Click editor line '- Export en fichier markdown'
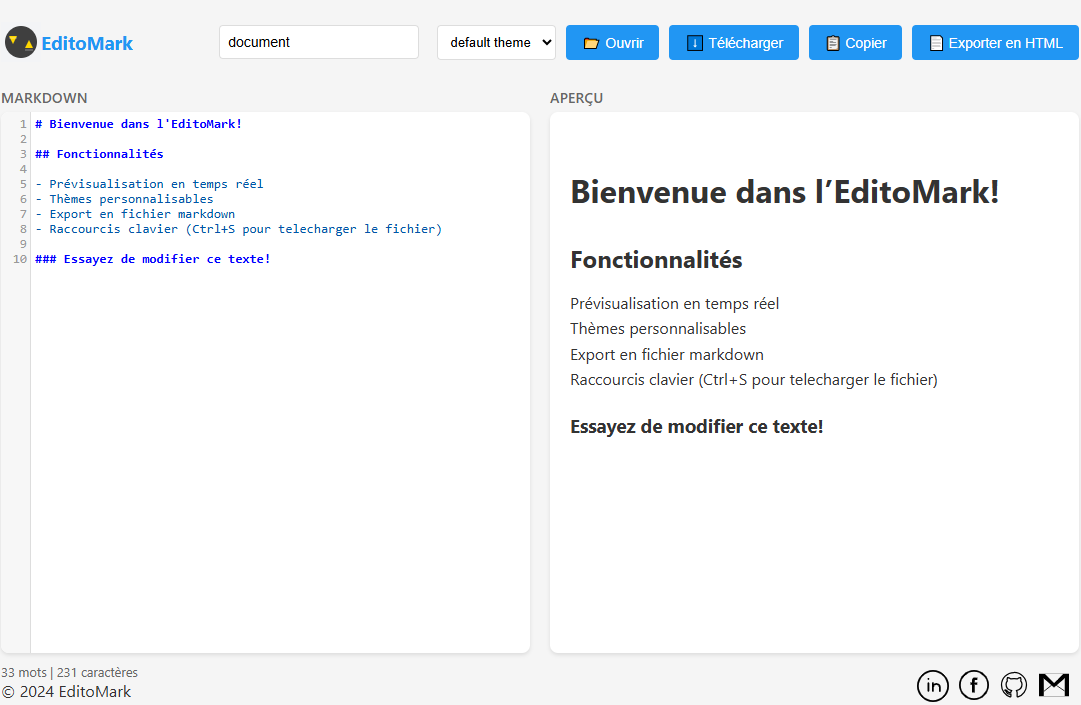The height and width of the screenshot is (705, 1081). click(135, 214)
